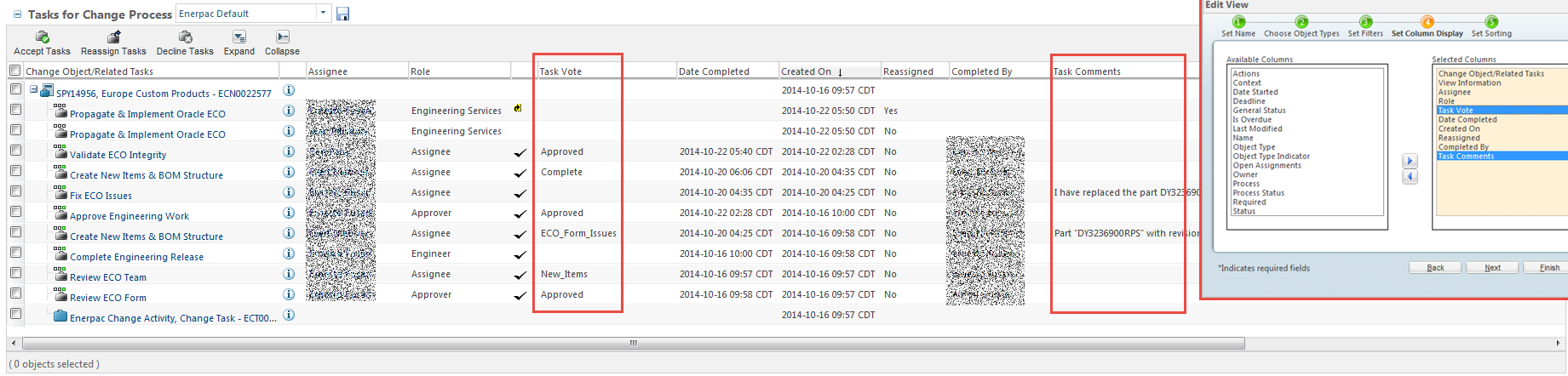The height and width of the screenshot is (376, 1568).
Task: Open info icon for Enerpac Change Activity row
Action: (x=289, y=315)
